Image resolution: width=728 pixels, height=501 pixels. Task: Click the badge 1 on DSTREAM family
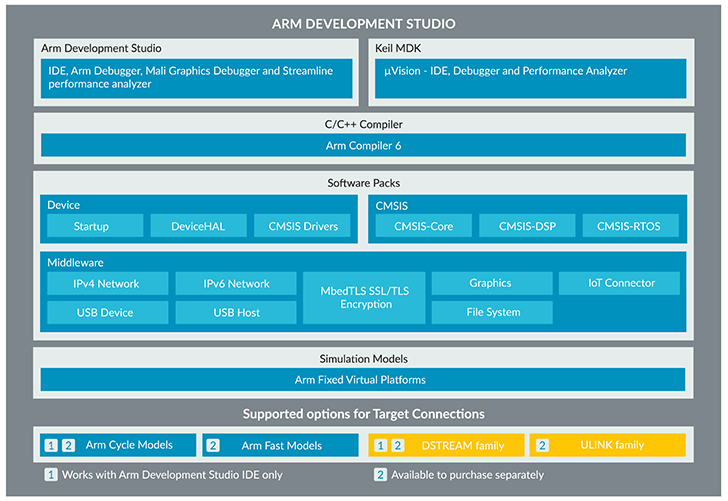(381, 445)
